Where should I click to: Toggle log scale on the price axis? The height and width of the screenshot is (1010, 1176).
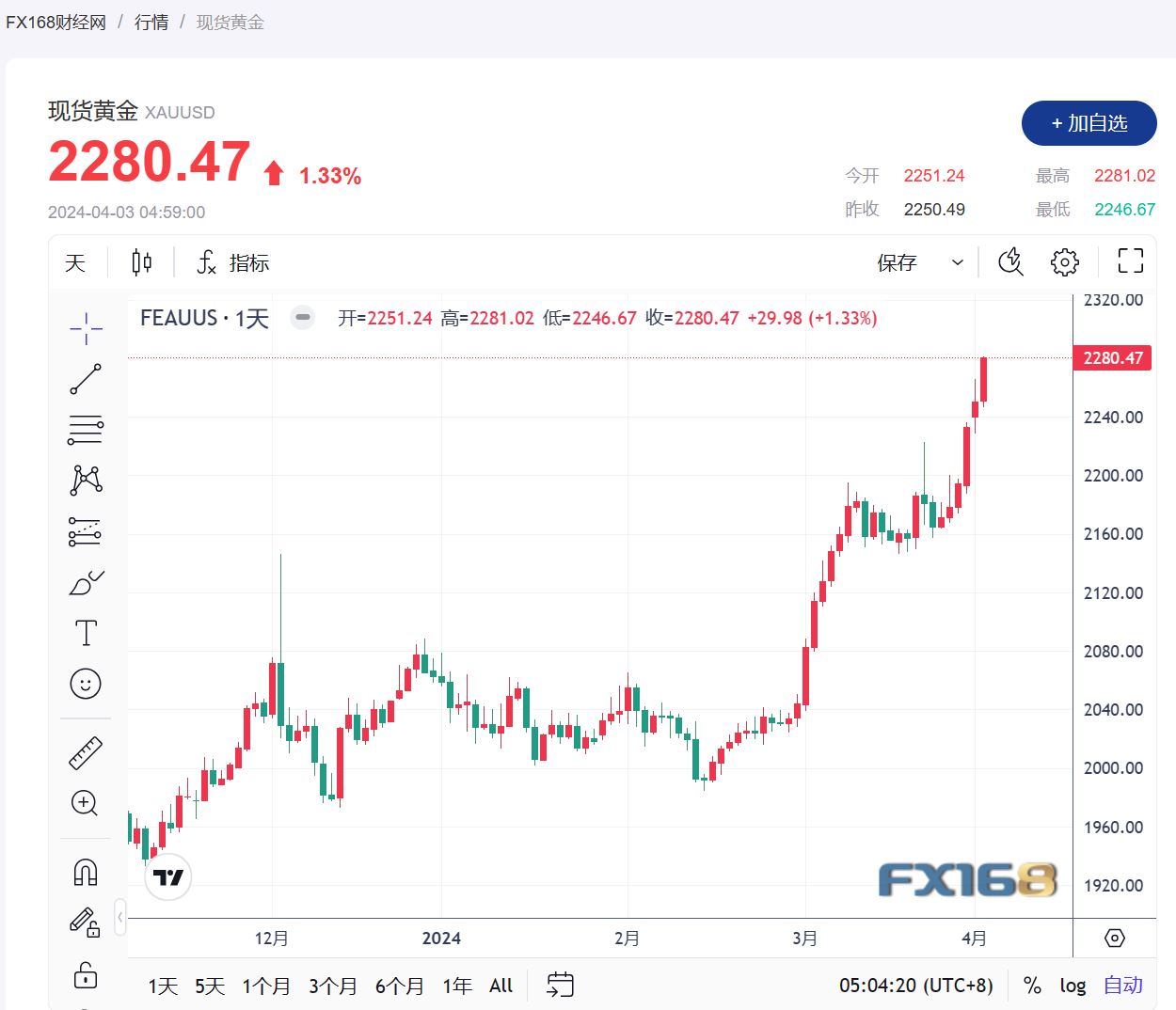1072,986
